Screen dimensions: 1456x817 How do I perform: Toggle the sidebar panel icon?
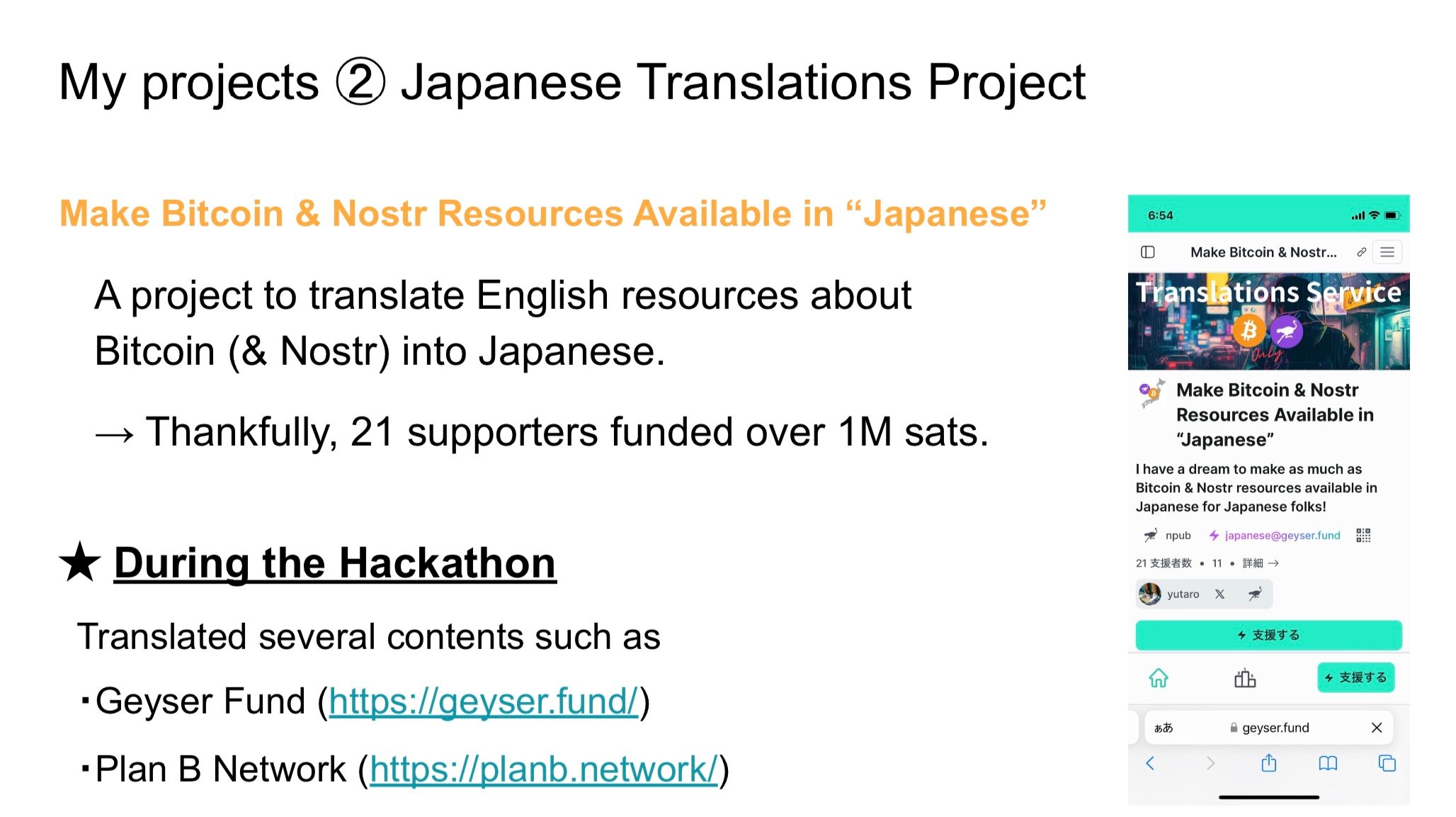tap(1148, 252)
